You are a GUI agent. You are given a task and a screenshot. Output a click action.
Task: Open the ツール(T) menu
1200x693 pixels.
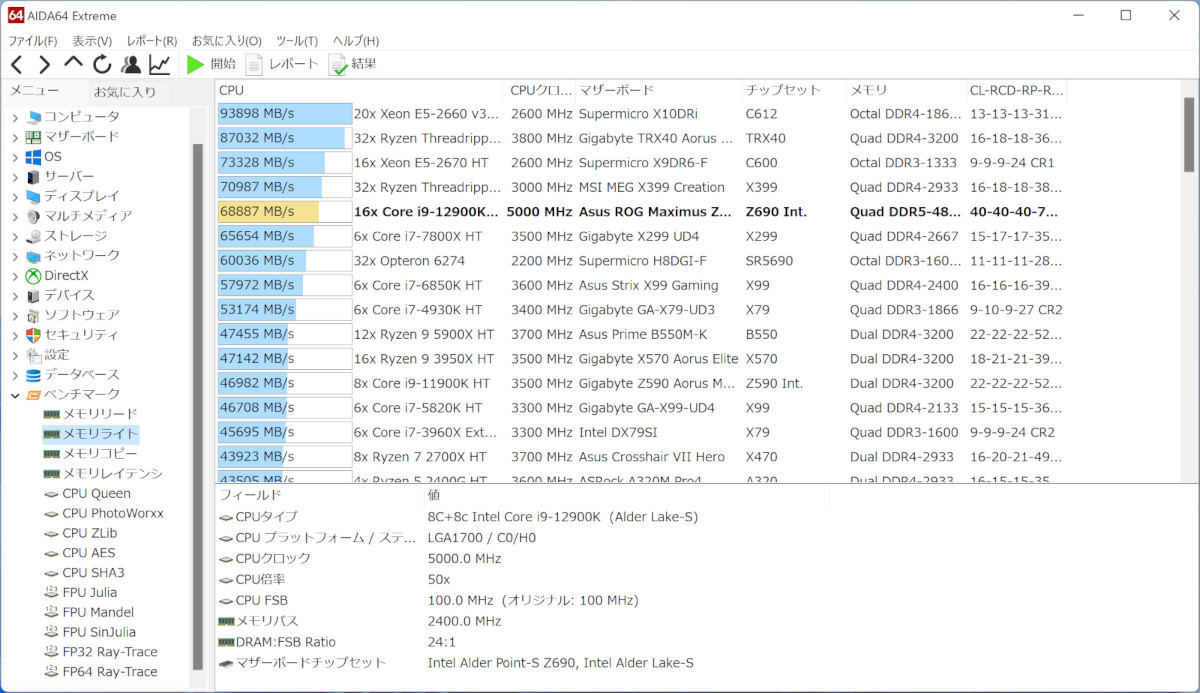coord(297,41)
